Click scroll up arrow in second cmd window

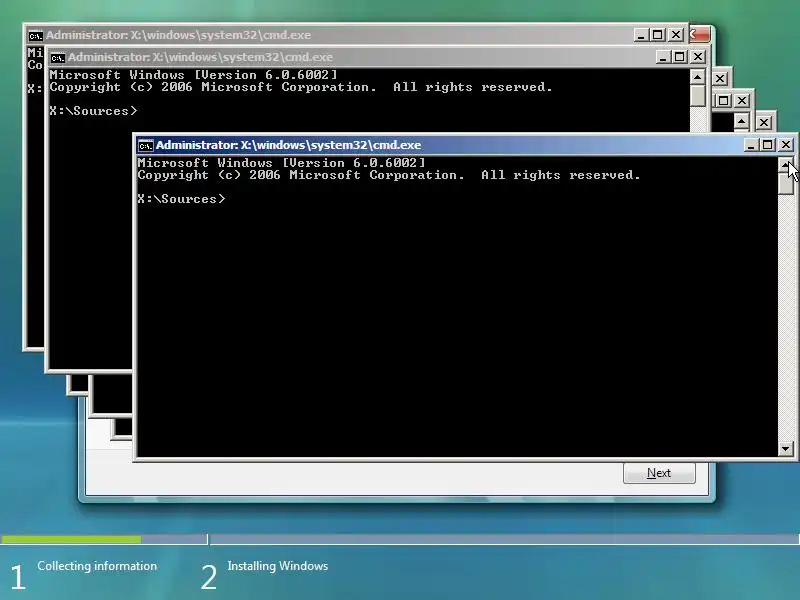(697, 78)
